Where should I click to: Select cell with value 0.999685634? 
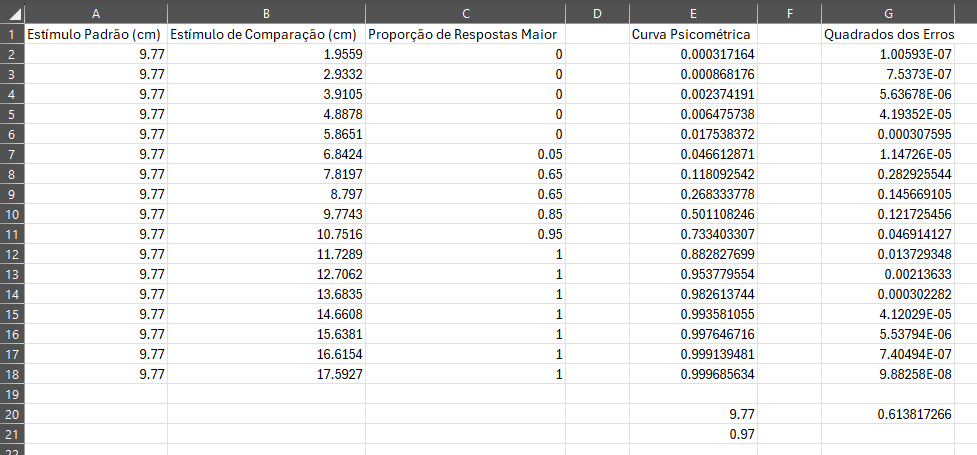693,374
